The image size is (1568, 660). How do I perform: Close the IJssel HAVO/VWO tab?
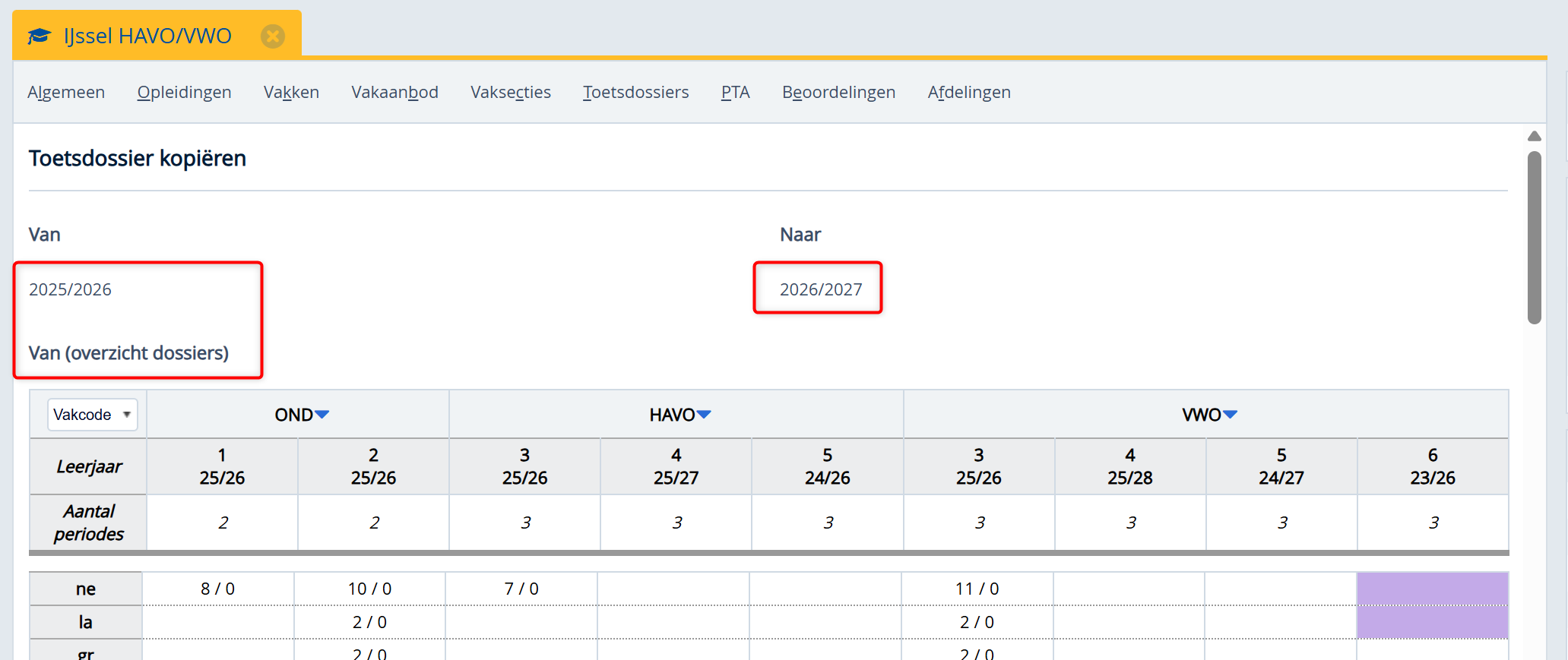click(273, 36)
